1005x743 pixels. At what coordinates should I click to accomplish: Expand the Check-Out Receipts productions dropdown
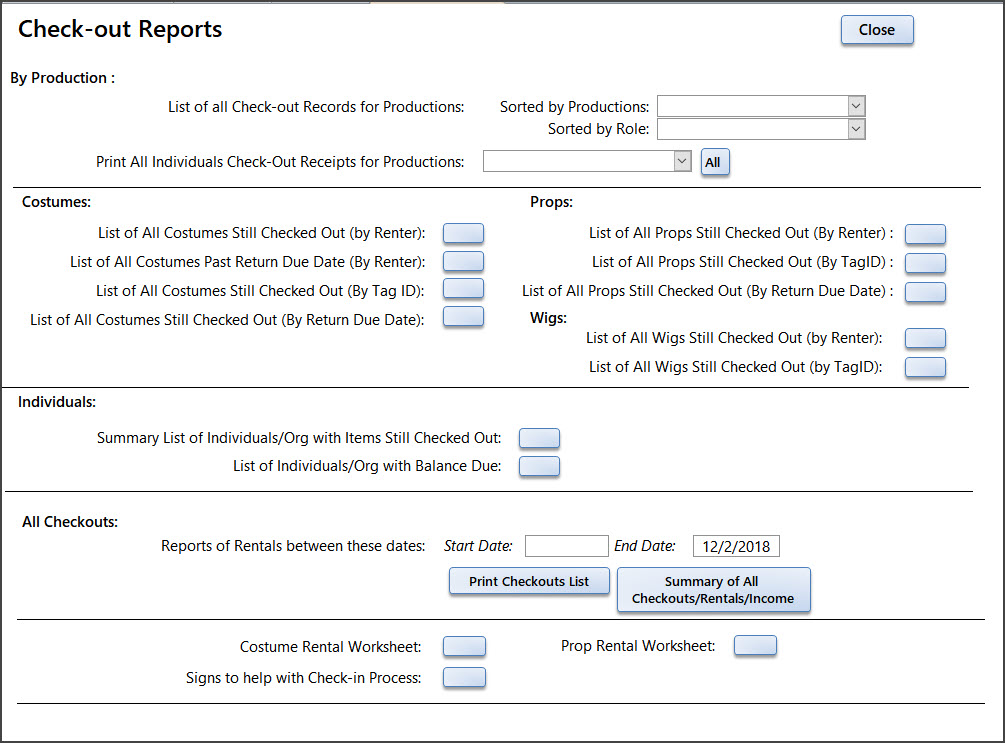[683, 161]
